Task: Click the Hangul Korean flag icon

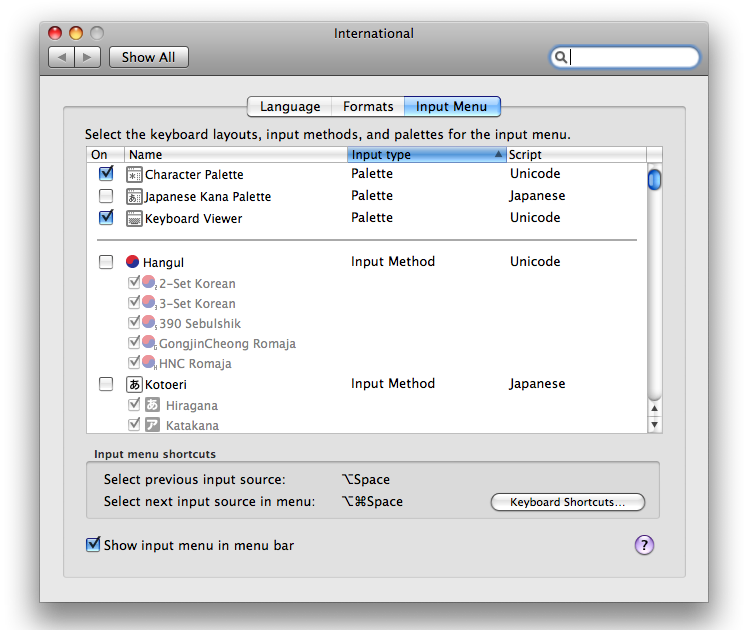Action: coord(133,261)
